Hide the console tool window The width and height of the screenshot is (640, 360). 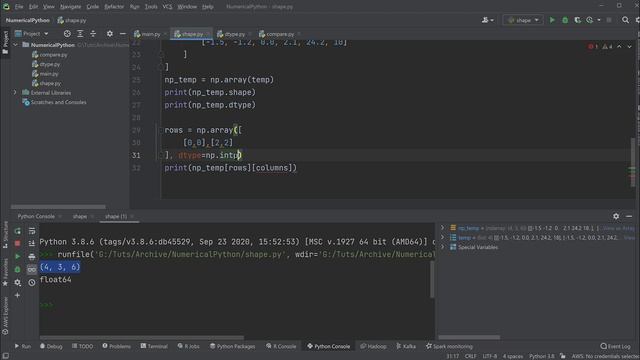pos(629,216)
